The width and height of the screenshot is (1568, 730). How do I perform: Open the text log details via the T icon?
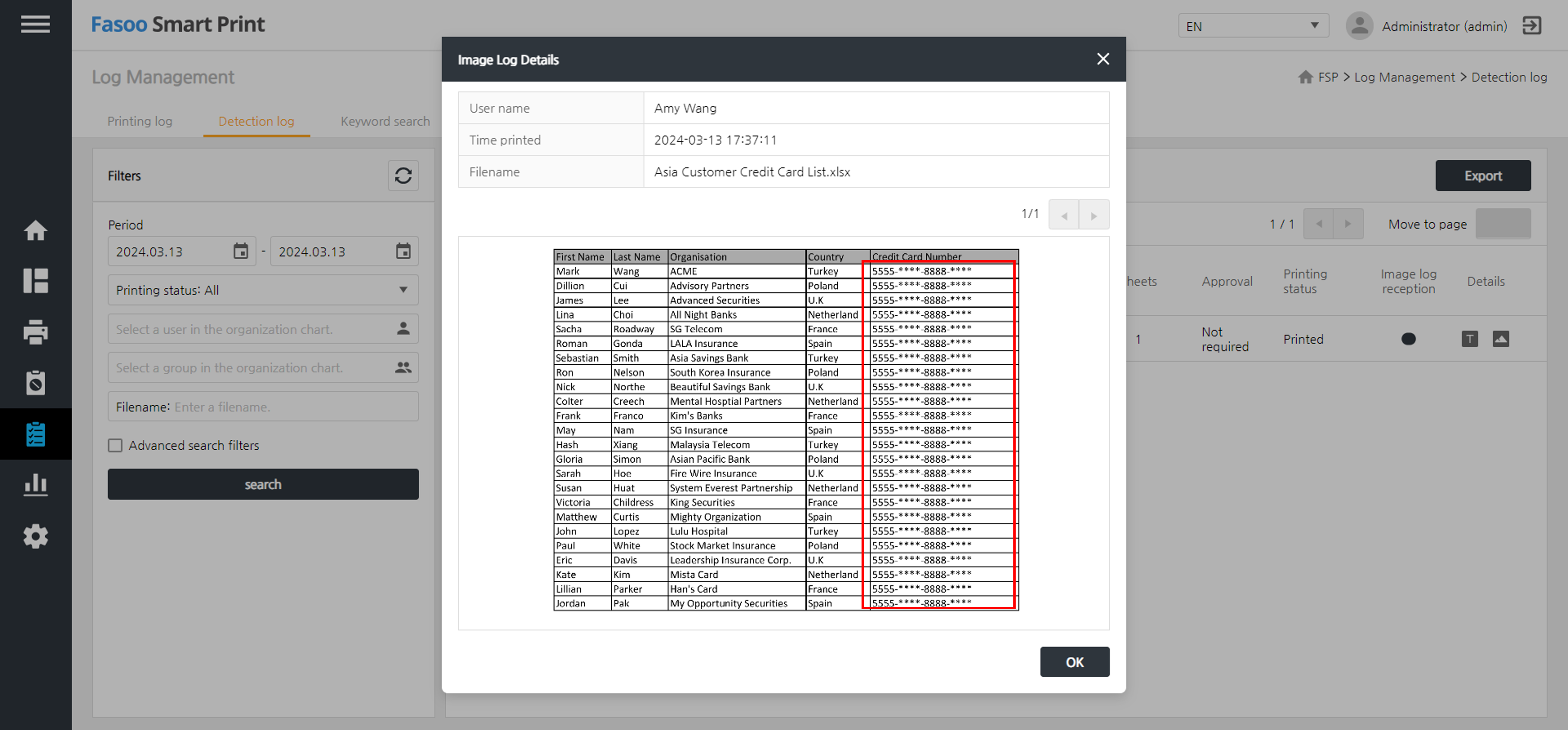click(x=1470, y=339)
